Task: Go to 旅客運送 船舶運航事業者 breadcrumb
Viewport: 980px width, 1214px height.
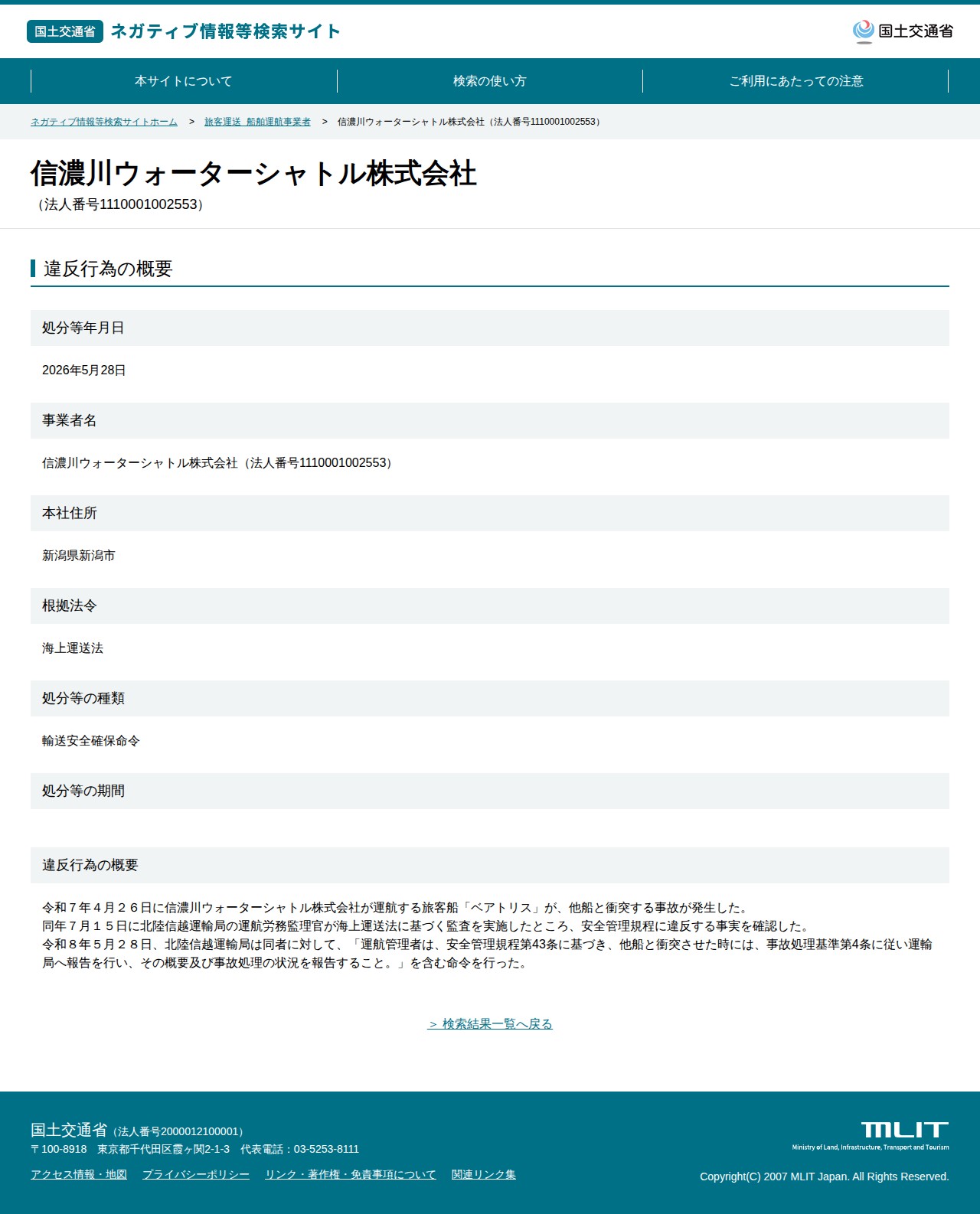Action: click(x=257, y=122)
